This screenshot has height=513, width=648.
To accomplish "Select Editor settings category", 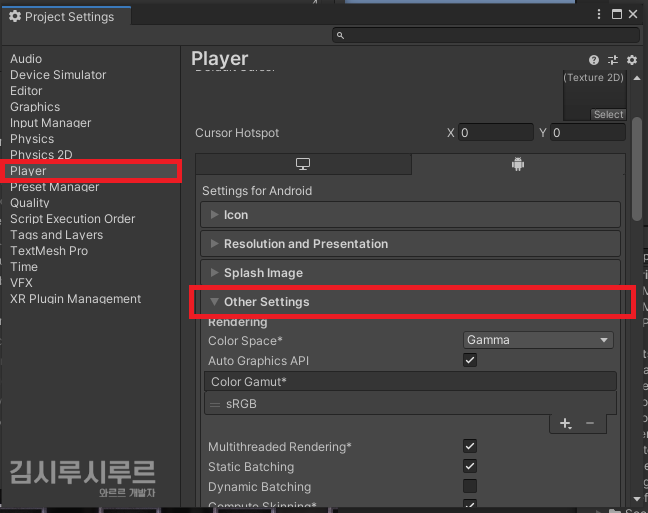I will pyautogui.click(x=26, y=91).
